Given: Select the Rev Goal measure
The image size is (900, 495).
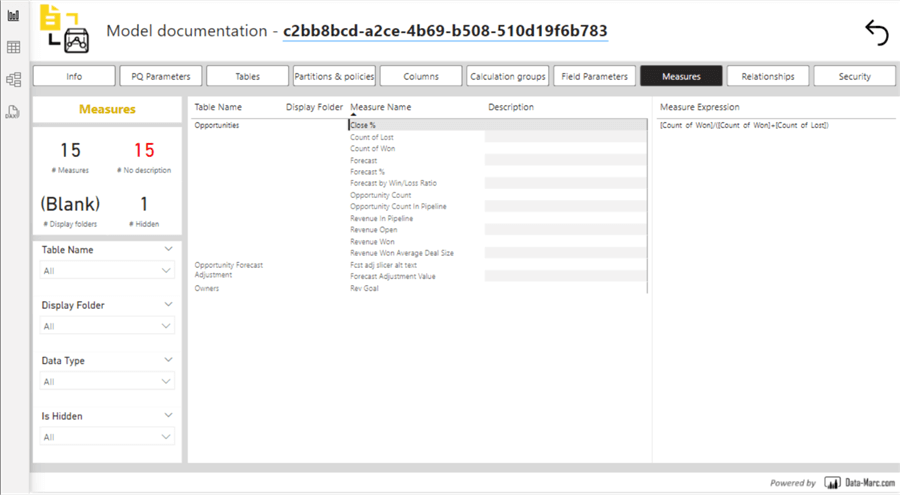Looking at the screenshot, I should (364, 288).
